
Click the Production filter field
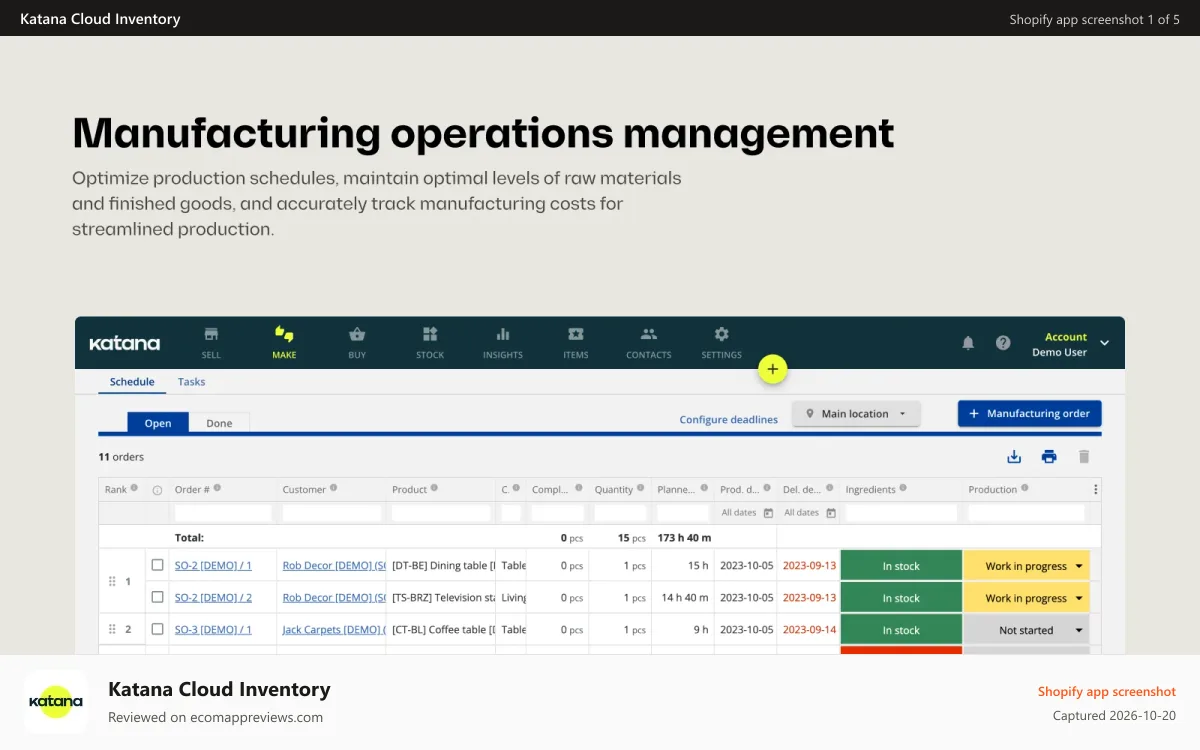click(1027, 513)
